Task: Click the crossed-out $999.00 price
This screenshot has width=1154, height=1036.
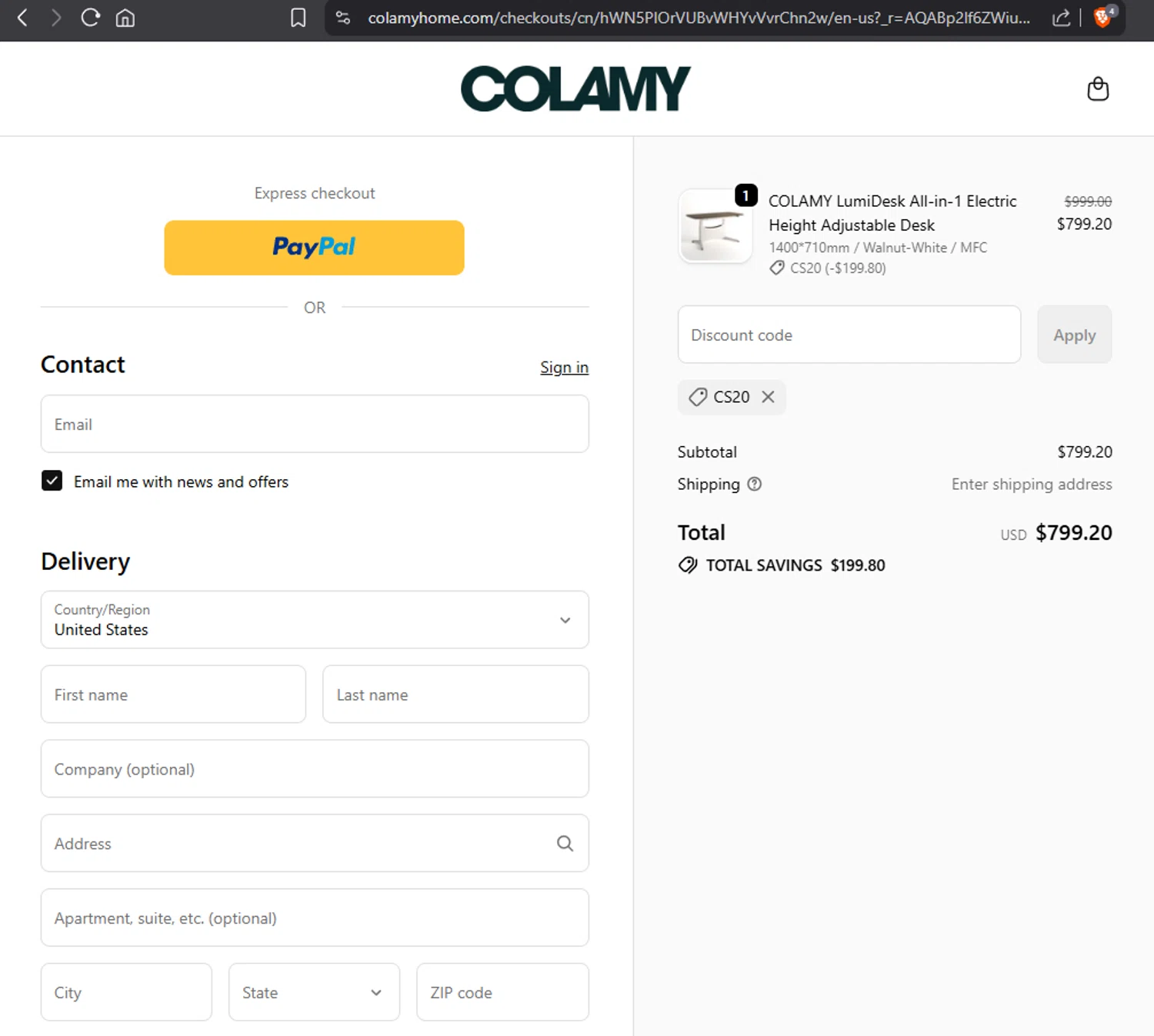Action: (x=1088, y=201)
